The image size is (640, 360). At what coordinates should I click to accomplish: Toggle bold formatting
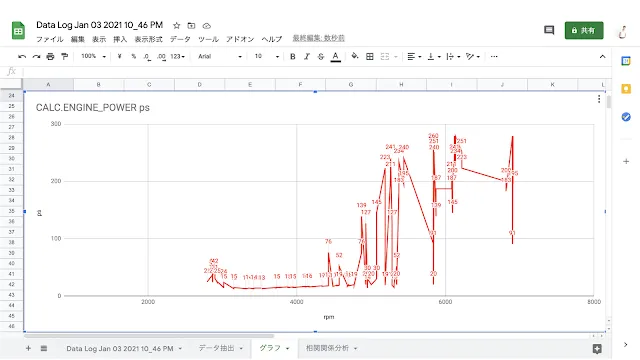point(293,56)
